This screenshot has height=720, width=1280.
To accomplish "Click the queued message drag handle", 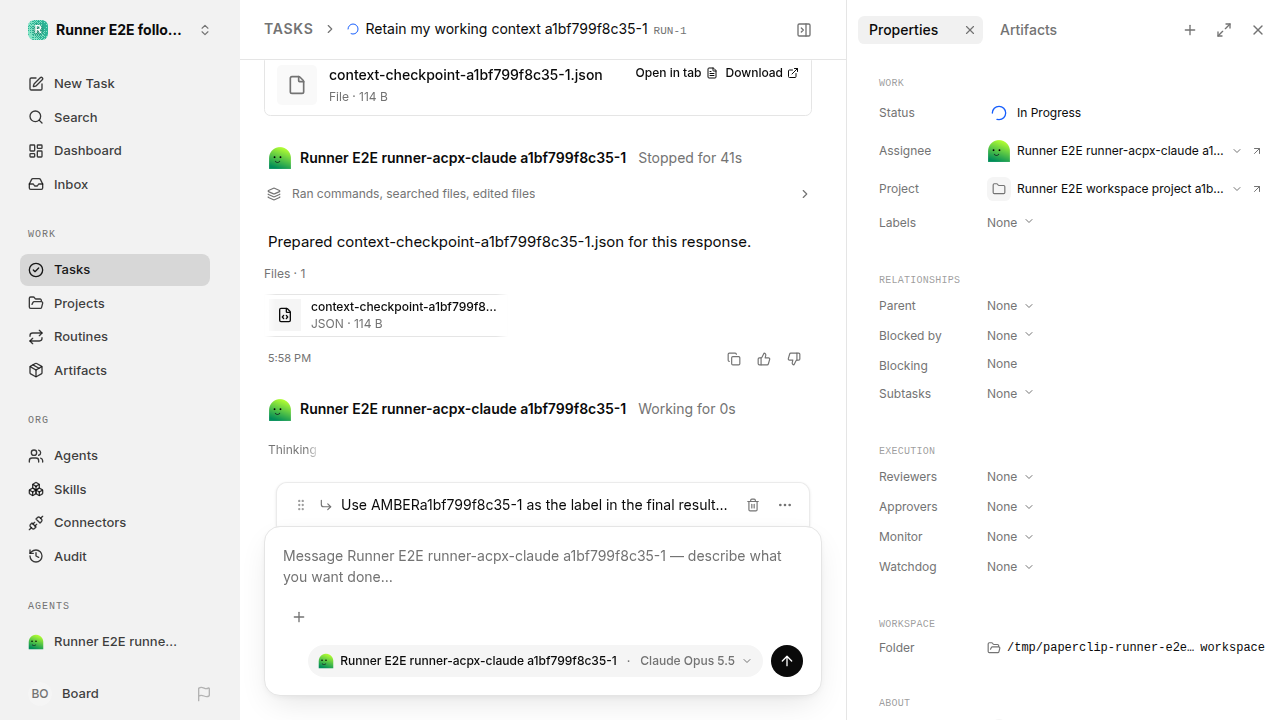I will pos(300,505).
